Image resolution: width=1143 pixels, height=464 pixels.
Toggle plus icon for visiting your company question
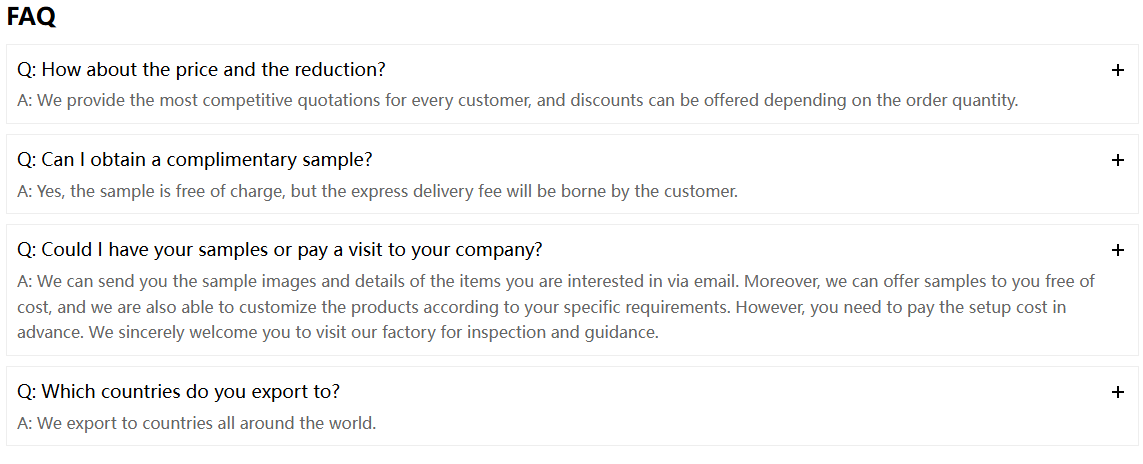pyautogui.click(x=1117, y=251)
